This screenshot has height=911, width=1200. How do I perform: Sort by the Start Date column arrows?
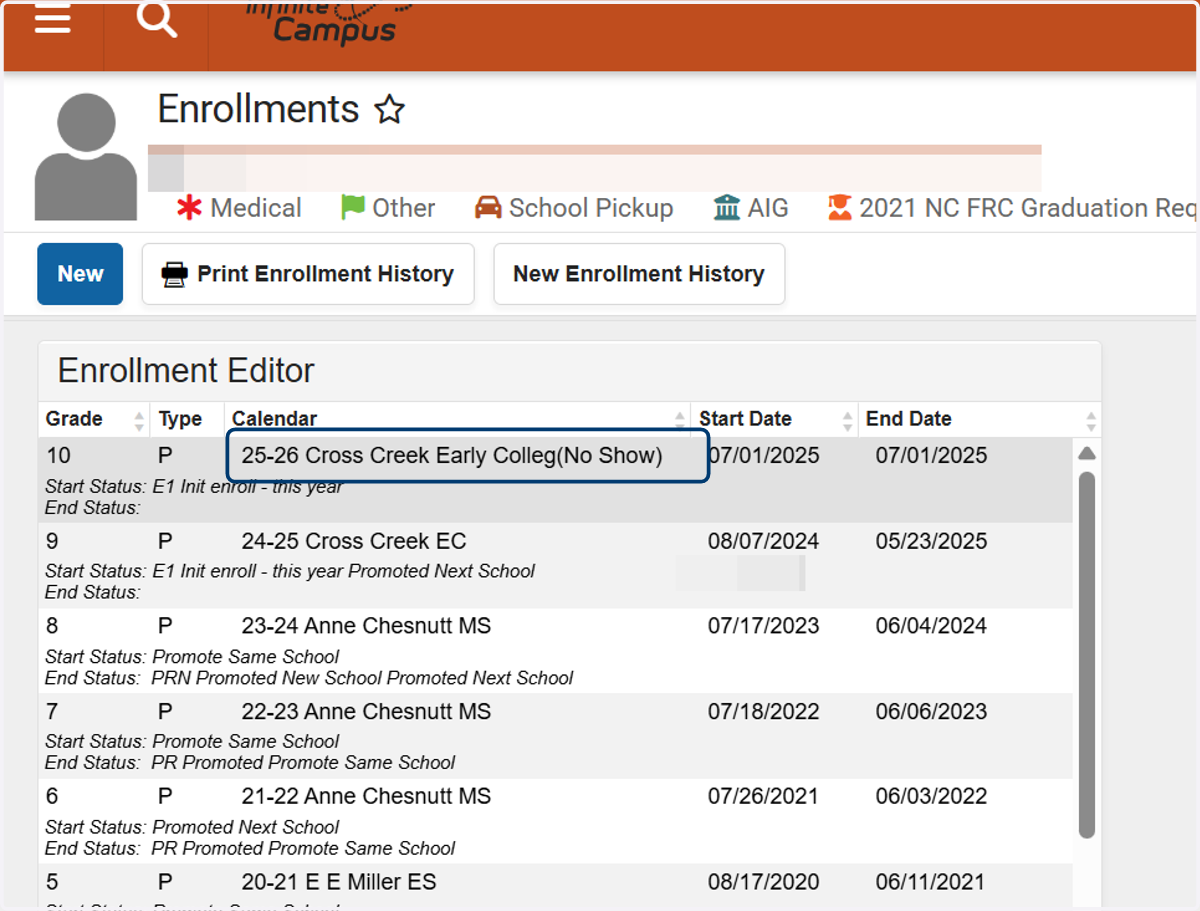tap(848, 420)
